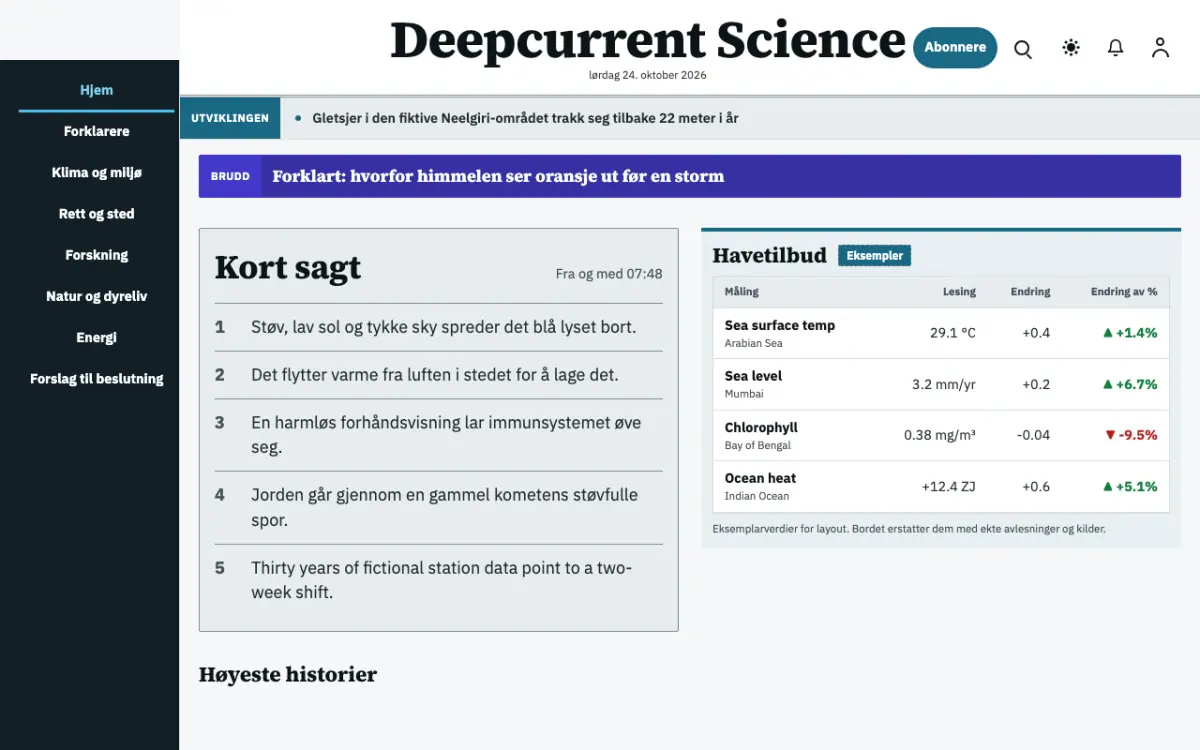Open user account profile icon
1200x750 pixels.
pyautogui.click(x=1160, y=47)
